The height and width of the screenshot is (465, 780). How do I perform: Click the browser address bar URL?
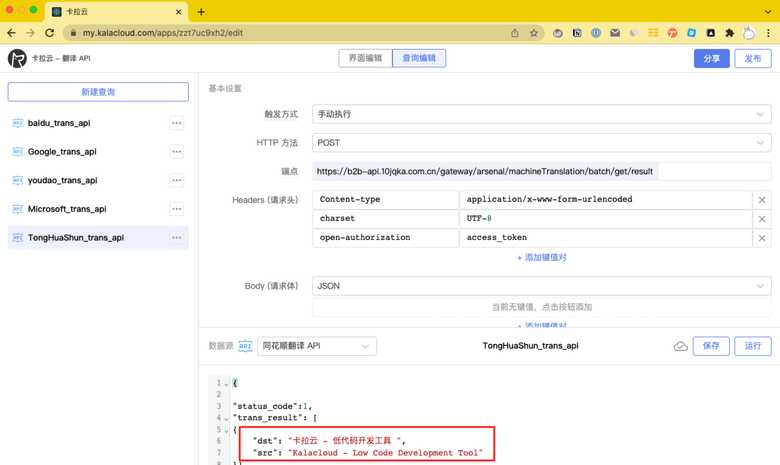click(163, 33)
